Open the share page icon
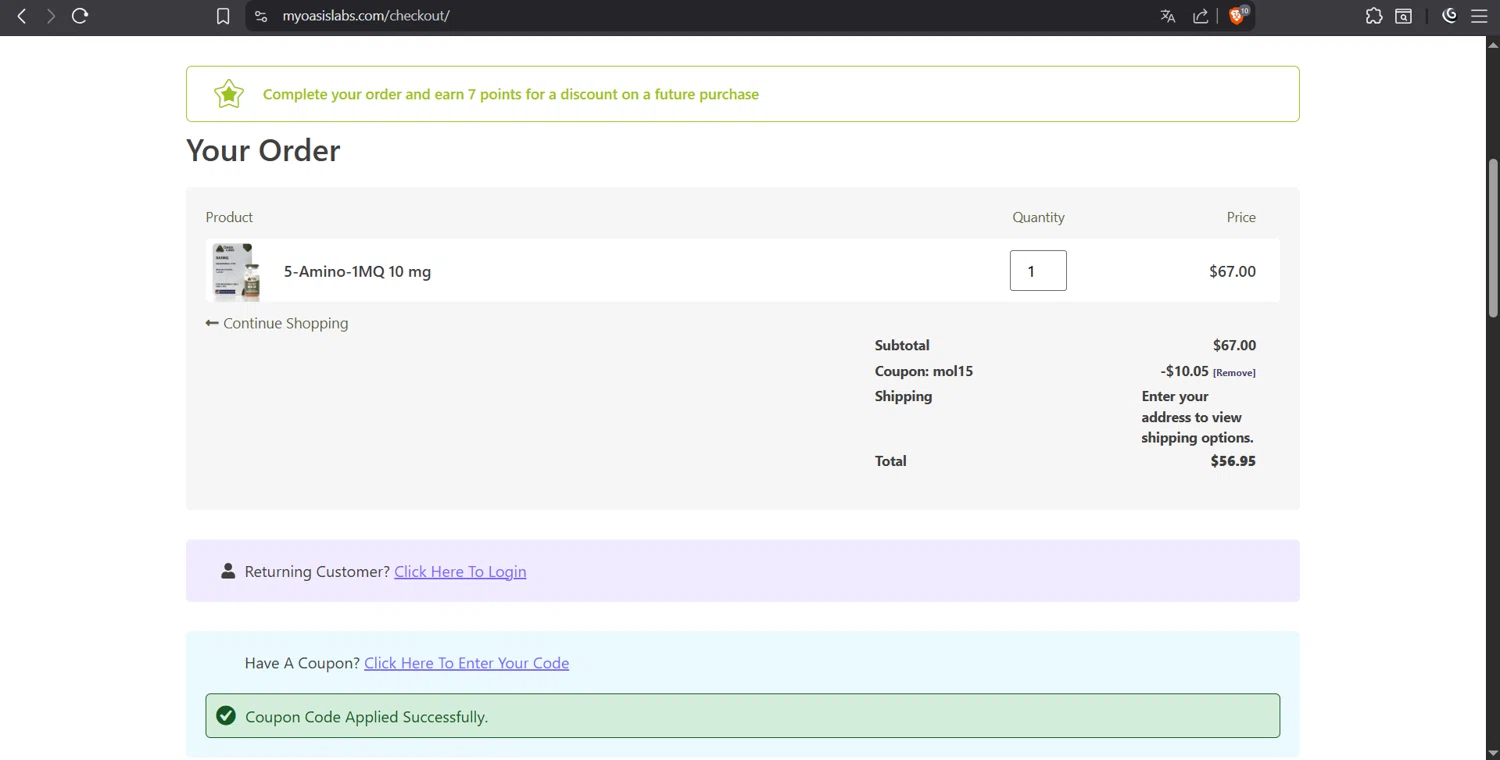Screen dimensions: 1500x760 pyautogui.click(x=1201, y=16)
